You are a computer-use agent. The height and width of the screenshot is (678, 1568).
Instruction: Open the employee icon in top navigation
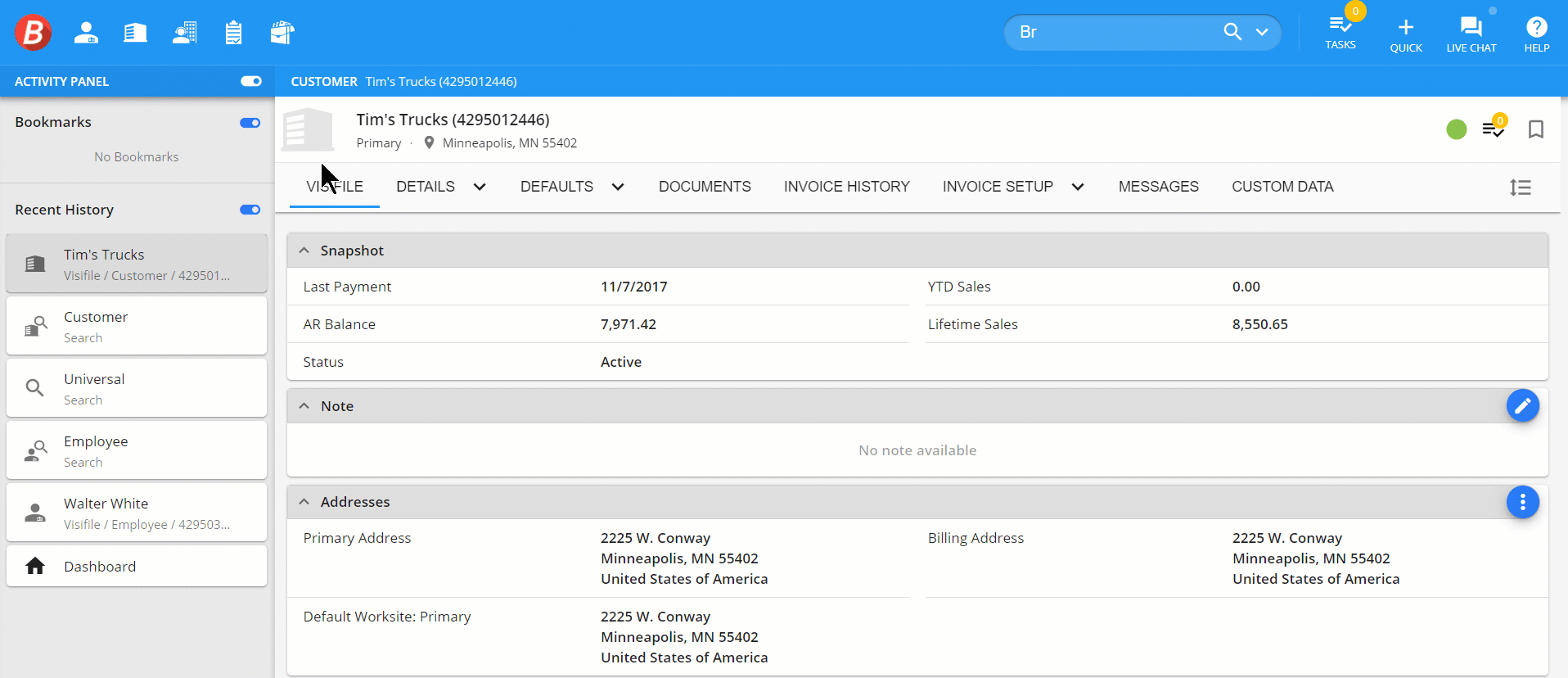(86, 33)
